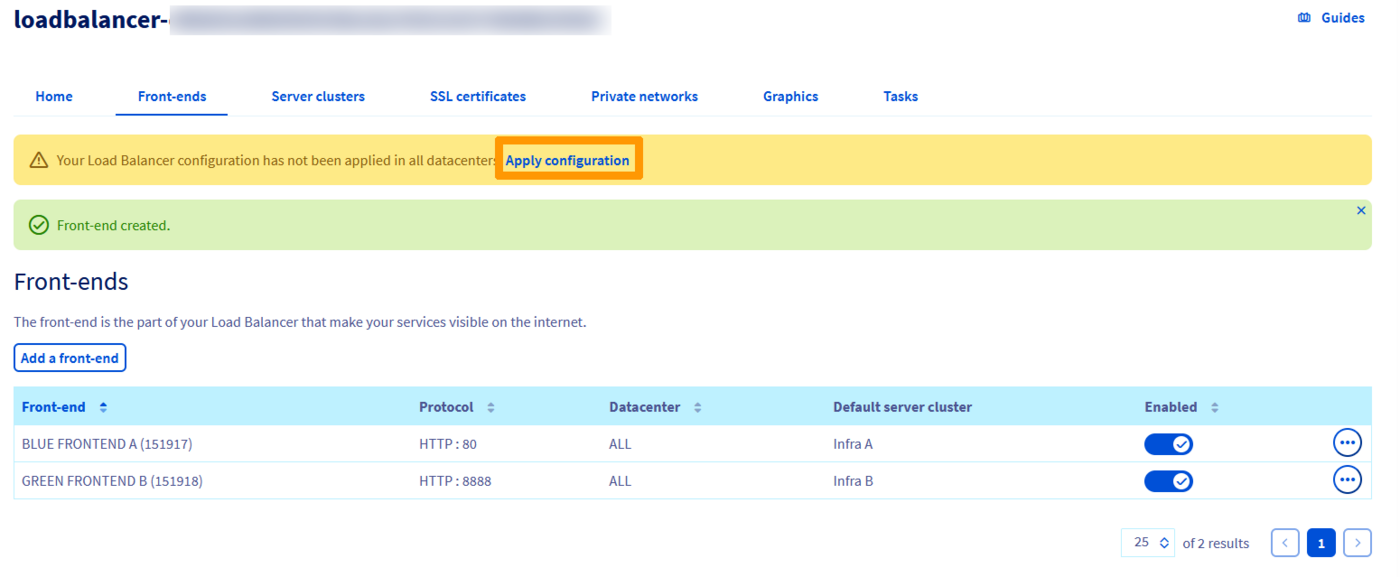Image resolution: width=1400 pixels, height=577 pixels.
Task: Open actions menu for GREEN FRONTEND B
Action: pyautogui.click(x=1346, y=481)
